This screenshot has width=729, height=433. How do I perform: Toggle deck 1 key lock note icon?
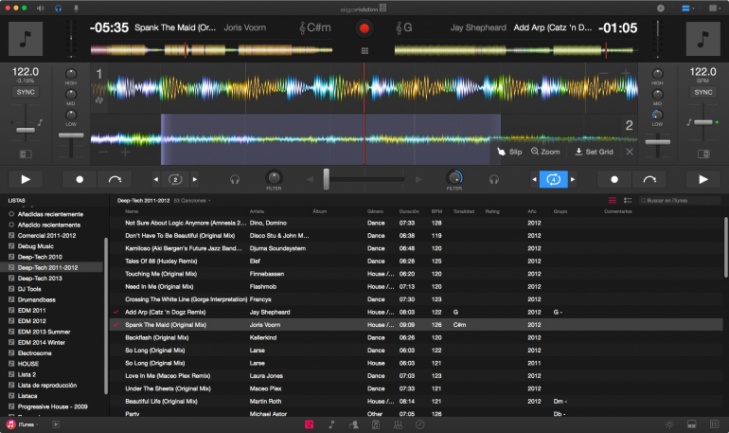40,122
